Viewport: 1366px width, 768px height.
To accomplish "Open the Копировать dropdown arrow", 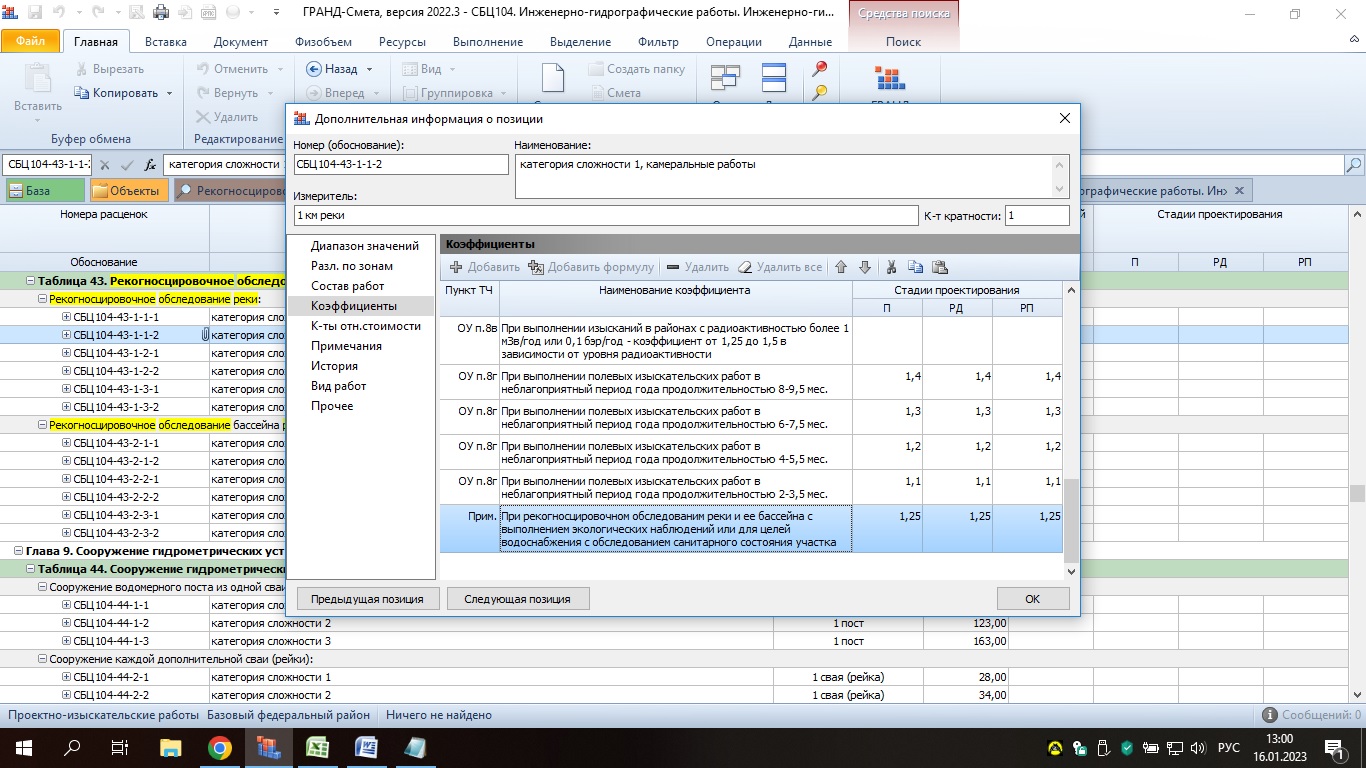I will [170, 93].
